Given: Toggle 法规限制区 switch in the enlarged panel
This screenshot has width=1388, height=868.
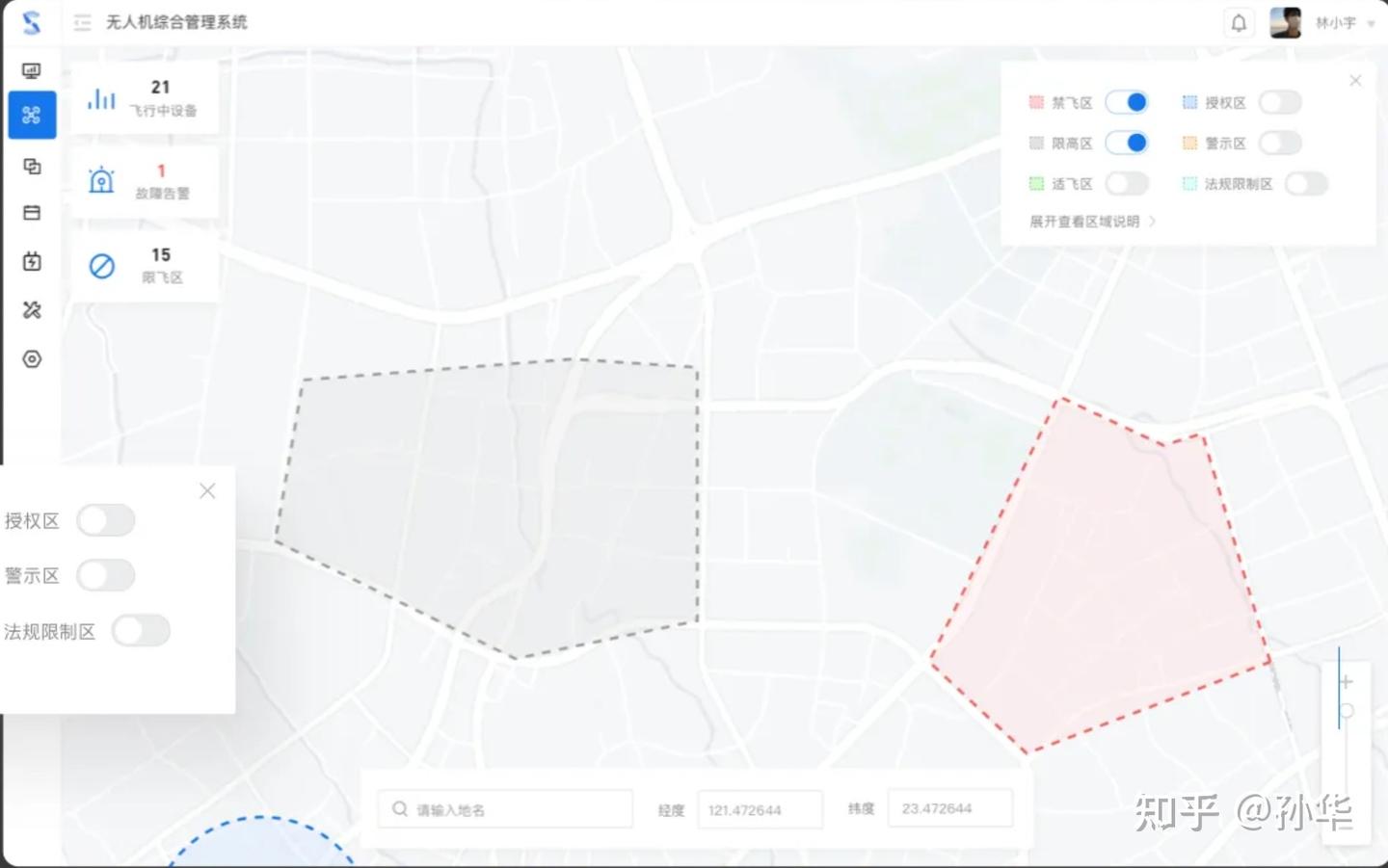Looking at the screenshot, I should click(x=141, y=631).
